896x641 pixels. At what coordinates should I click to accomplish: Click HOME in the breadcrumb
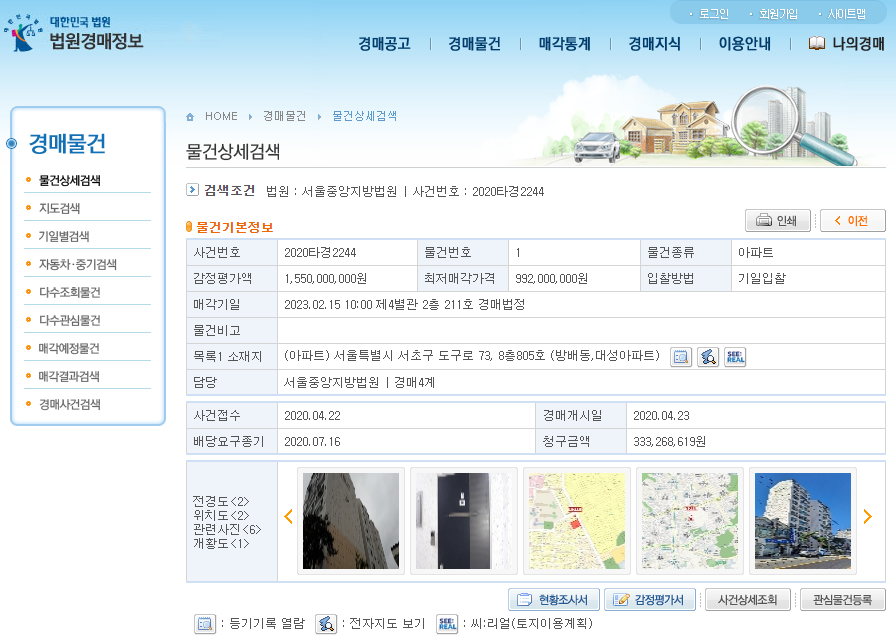click(221, 117)
